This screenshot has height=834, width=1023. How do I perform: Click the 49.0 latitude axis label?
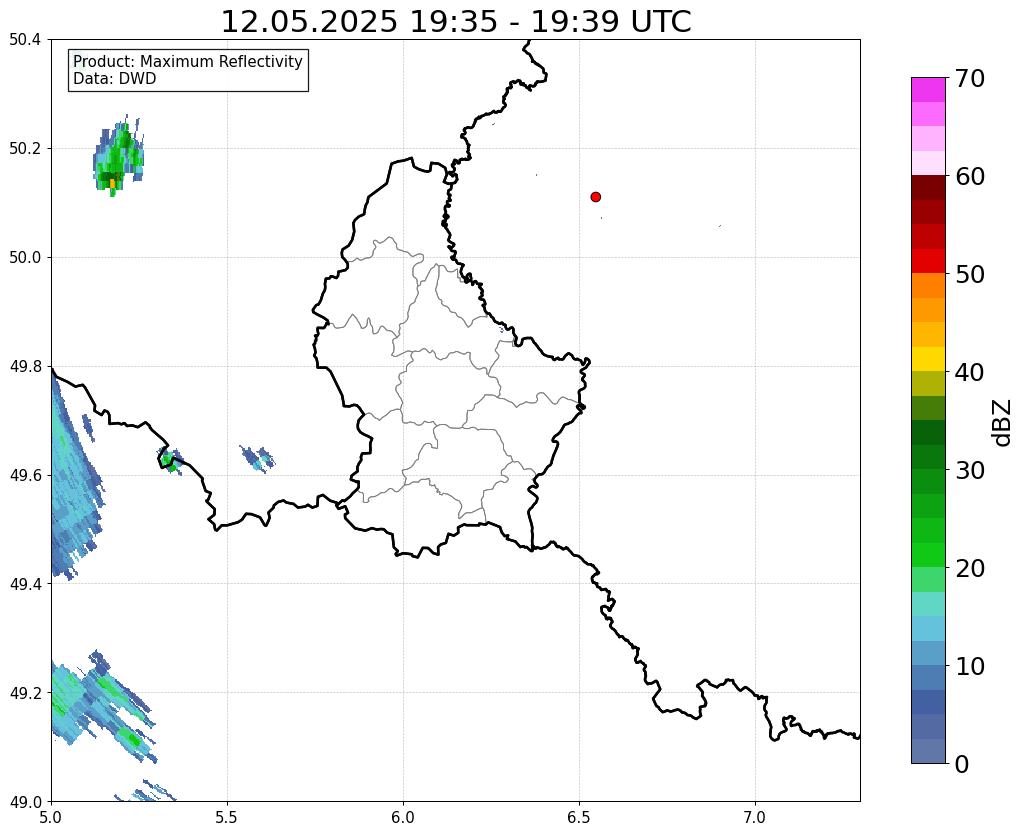tap(25, 802)
